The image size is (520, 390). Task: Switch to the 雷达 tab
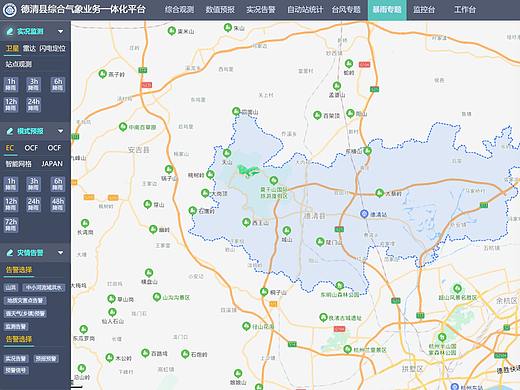(x=29, y=49)
